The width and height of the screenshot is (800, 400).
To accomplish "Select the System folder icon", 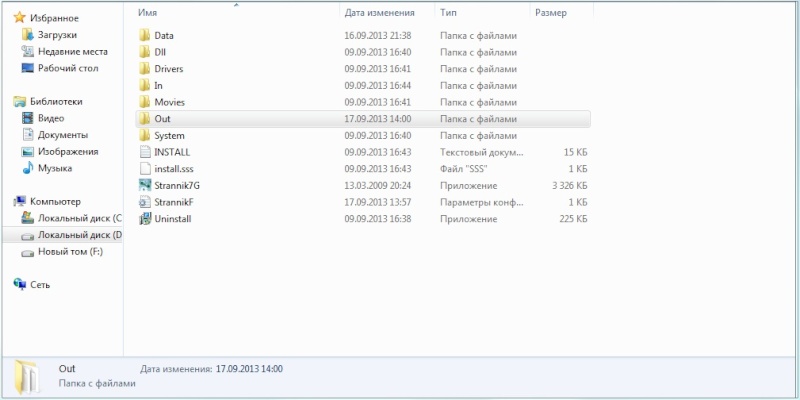I will pos(145,136).
